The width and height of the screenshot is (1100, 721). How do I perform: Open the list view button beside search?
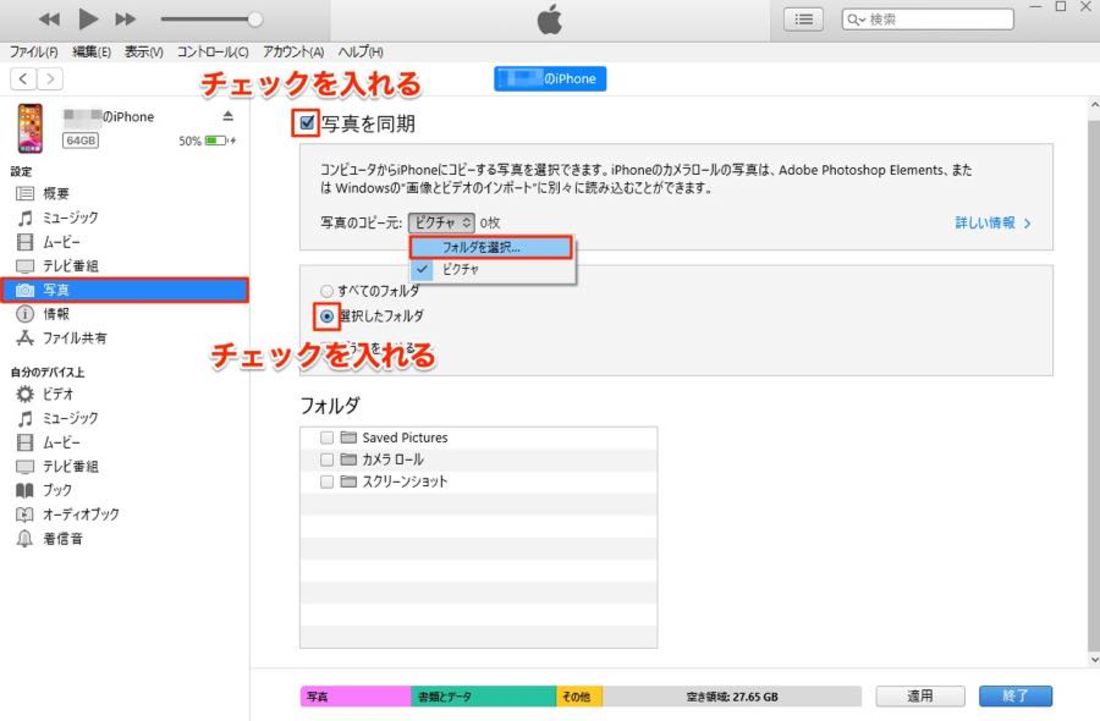[803, 20]
